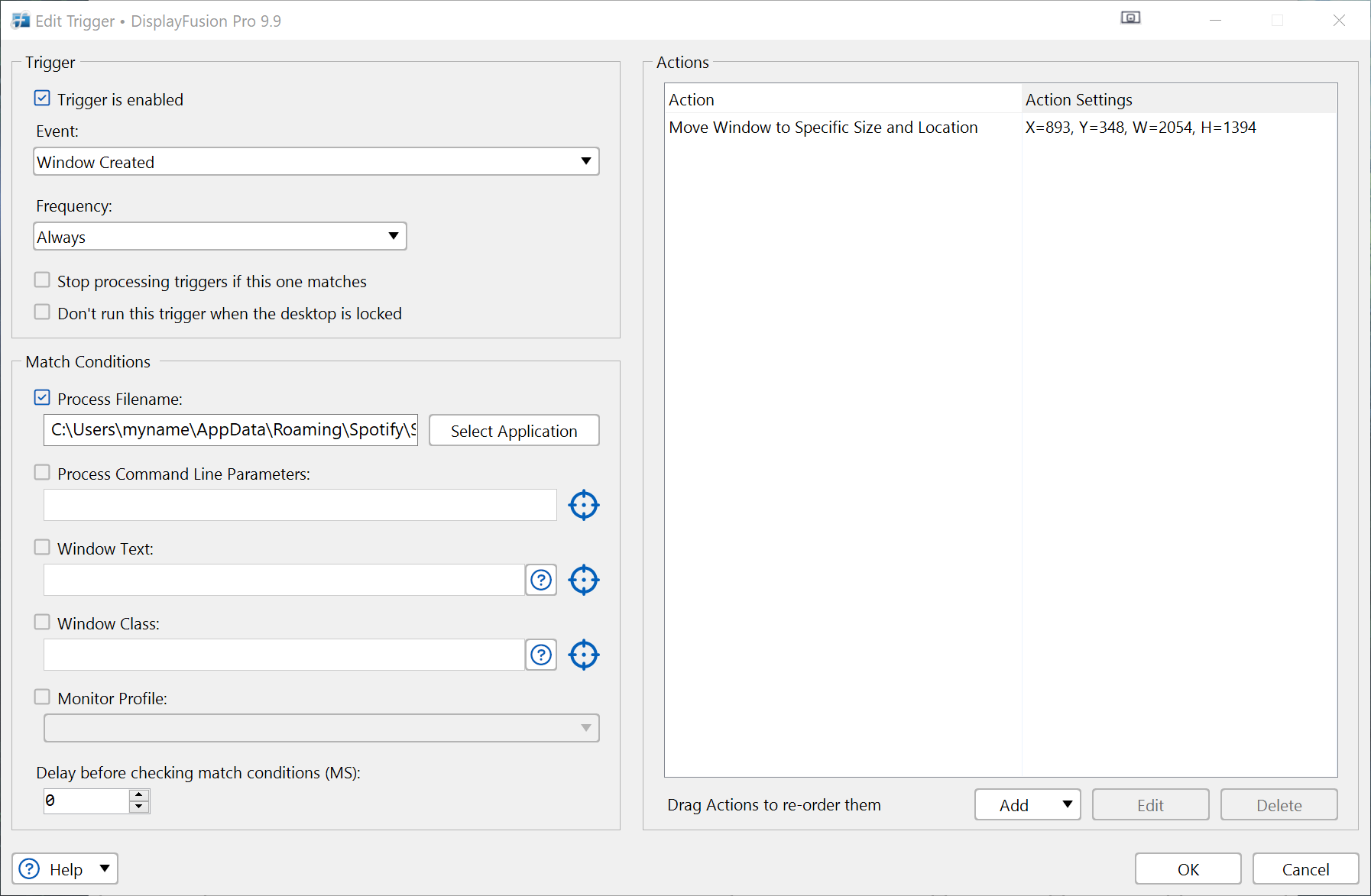The image size is (1371, 896).
Task: Disable the 'Trigger is enabled' checkbox
Action: click(x=43, y=99)
